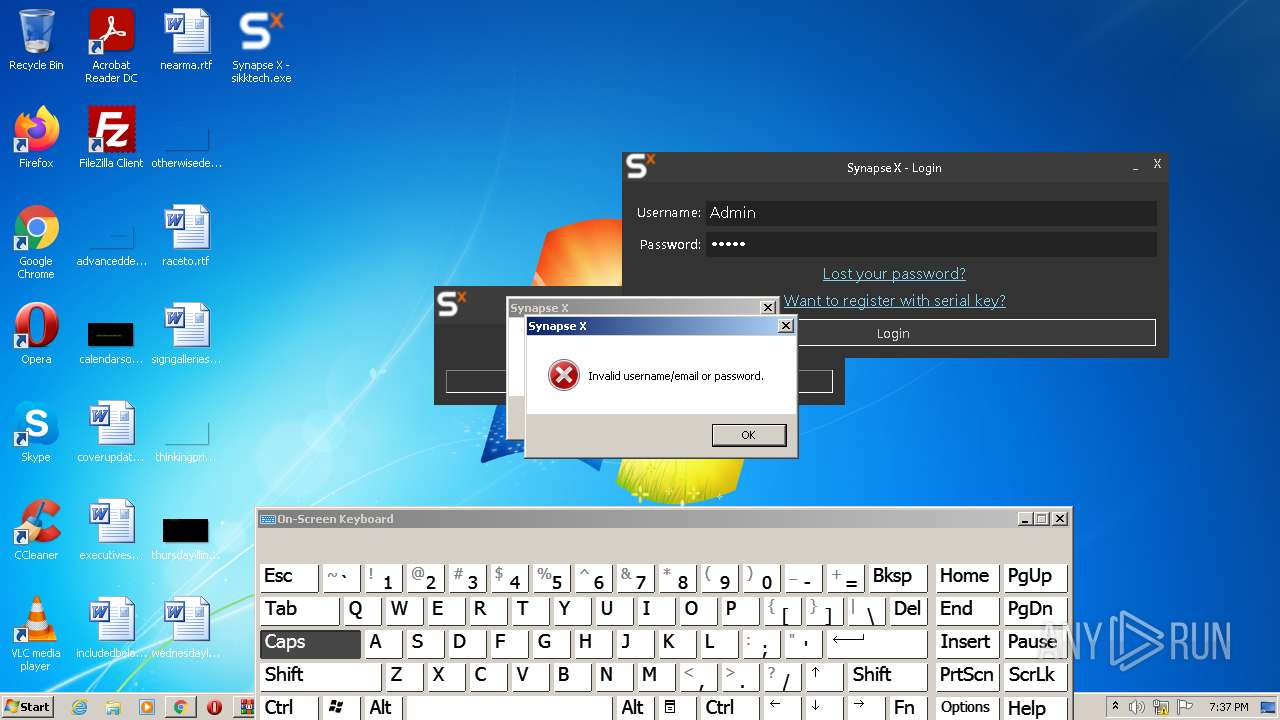1280x720 pixels.
Task: Click 'Lost your password?' link
Action: pyautogui.click(x=894, y=274)
